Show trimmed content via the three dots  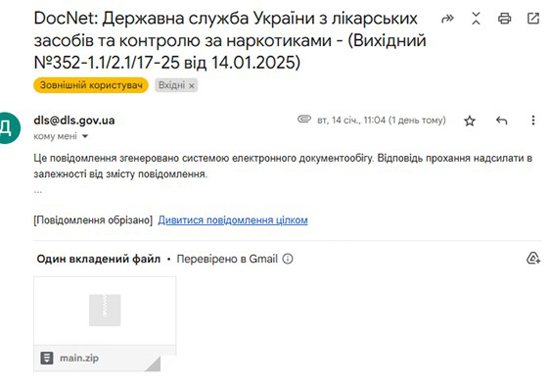(38, 192)
